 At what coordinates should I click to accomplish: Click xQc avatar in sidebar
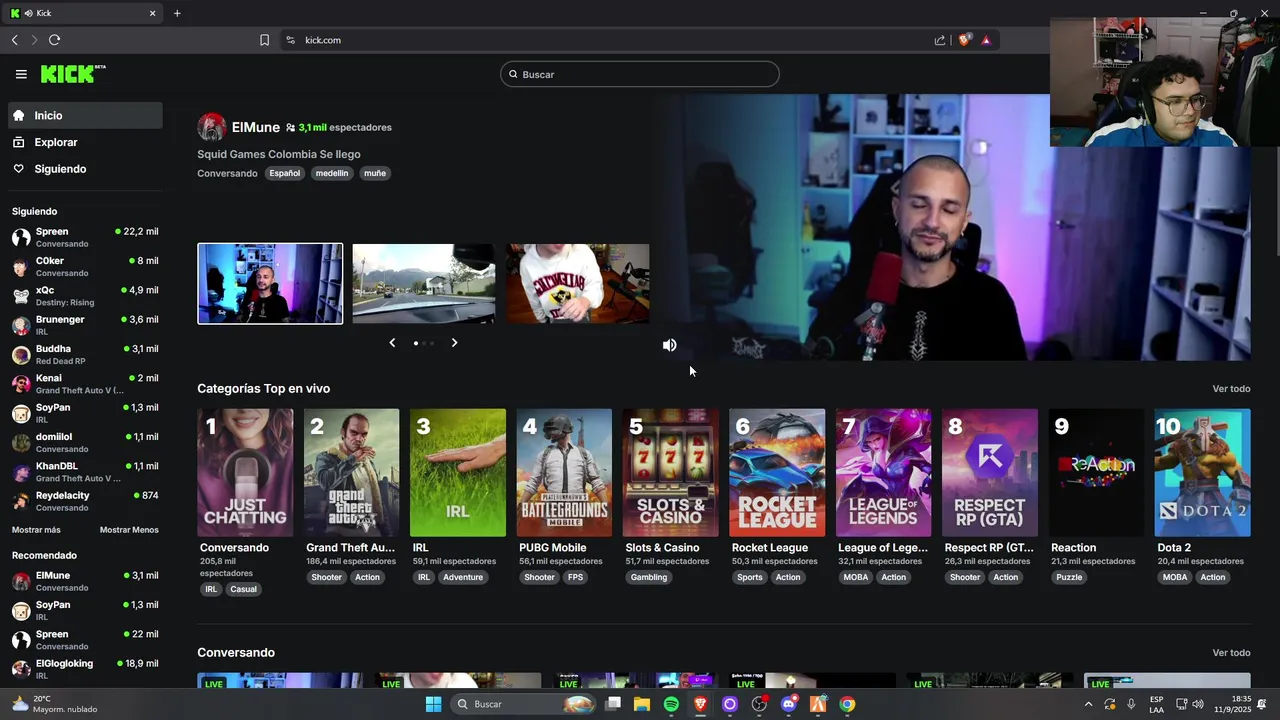21,296
